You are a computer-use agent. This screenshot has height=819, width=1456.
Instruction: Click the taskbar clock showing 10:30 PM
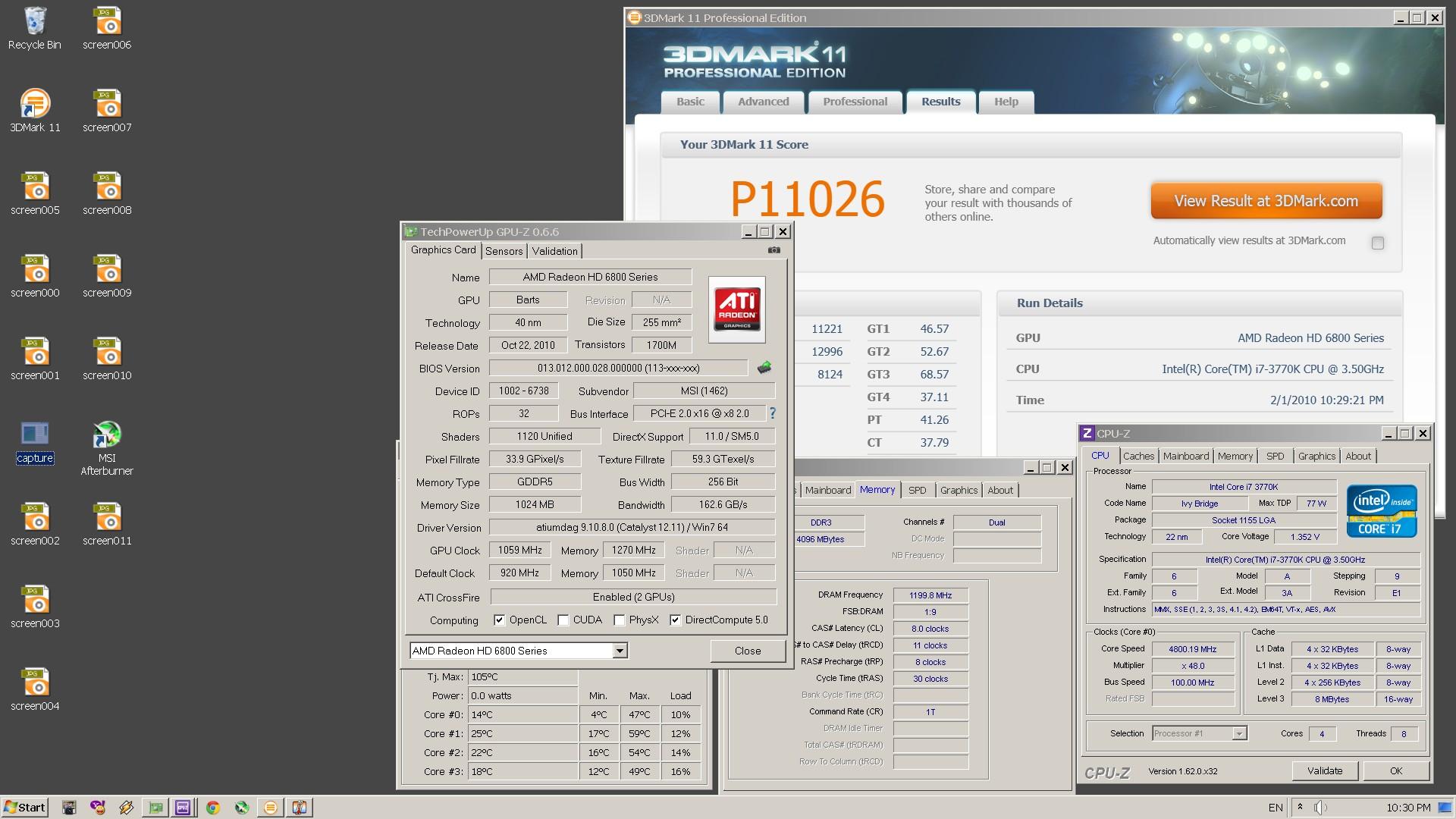click(1408, 808)
